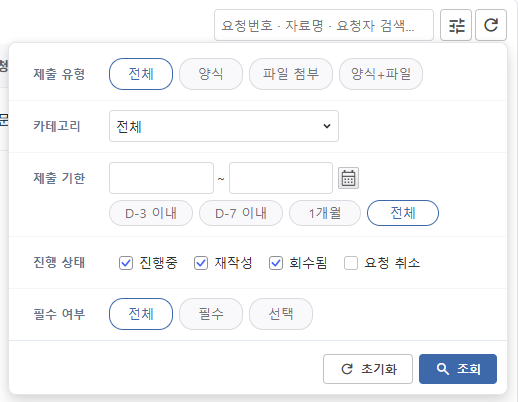Click the filter sliders icon button

[x=456, y=25]
